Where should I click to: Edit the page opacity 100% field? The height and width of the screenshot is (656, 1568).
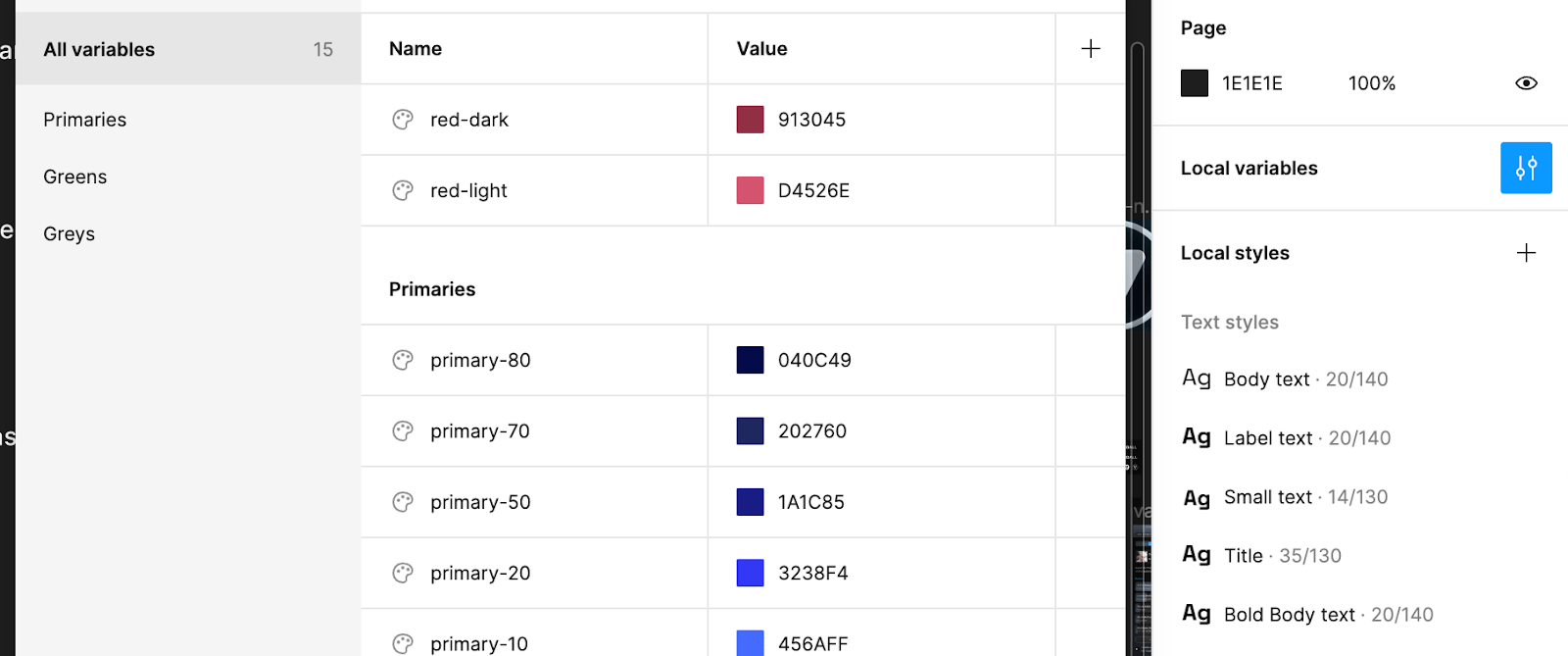[1371, 83]
